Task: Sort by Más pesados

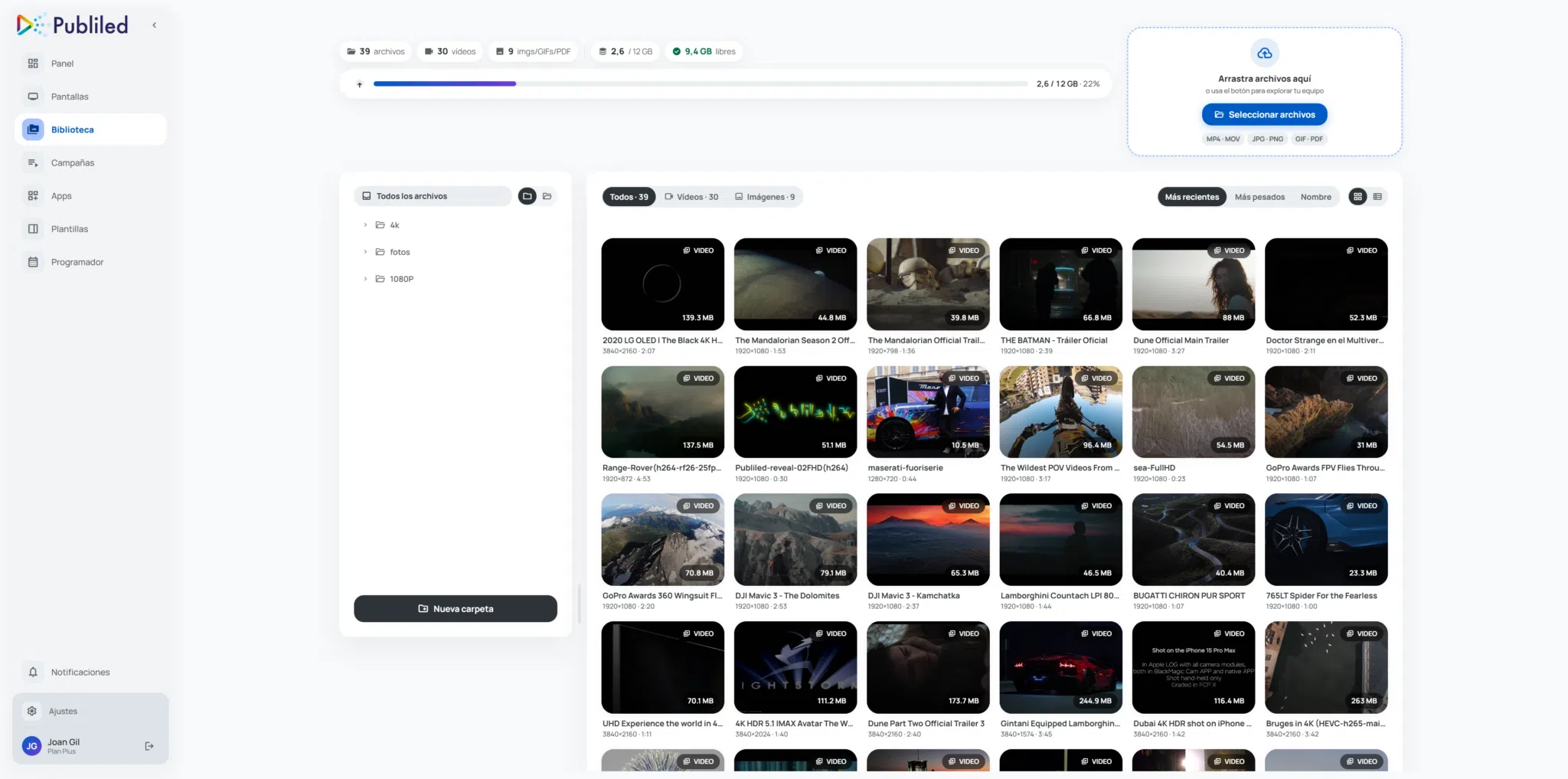Action: pos(1259,197)
